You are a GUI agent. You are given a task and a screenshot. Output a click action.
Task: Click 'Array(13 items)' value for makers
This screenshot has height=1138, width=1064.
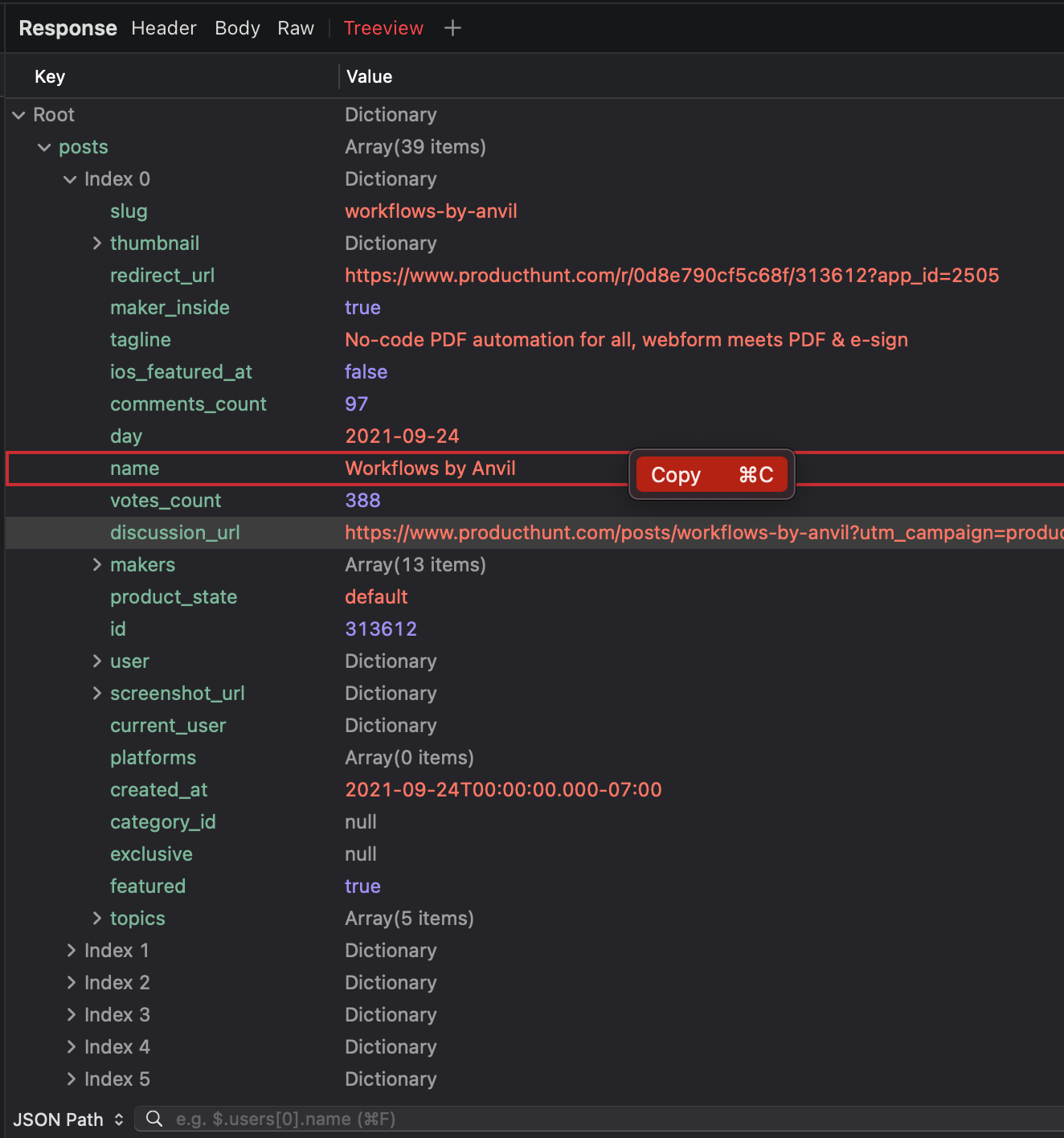coord(415,565)
